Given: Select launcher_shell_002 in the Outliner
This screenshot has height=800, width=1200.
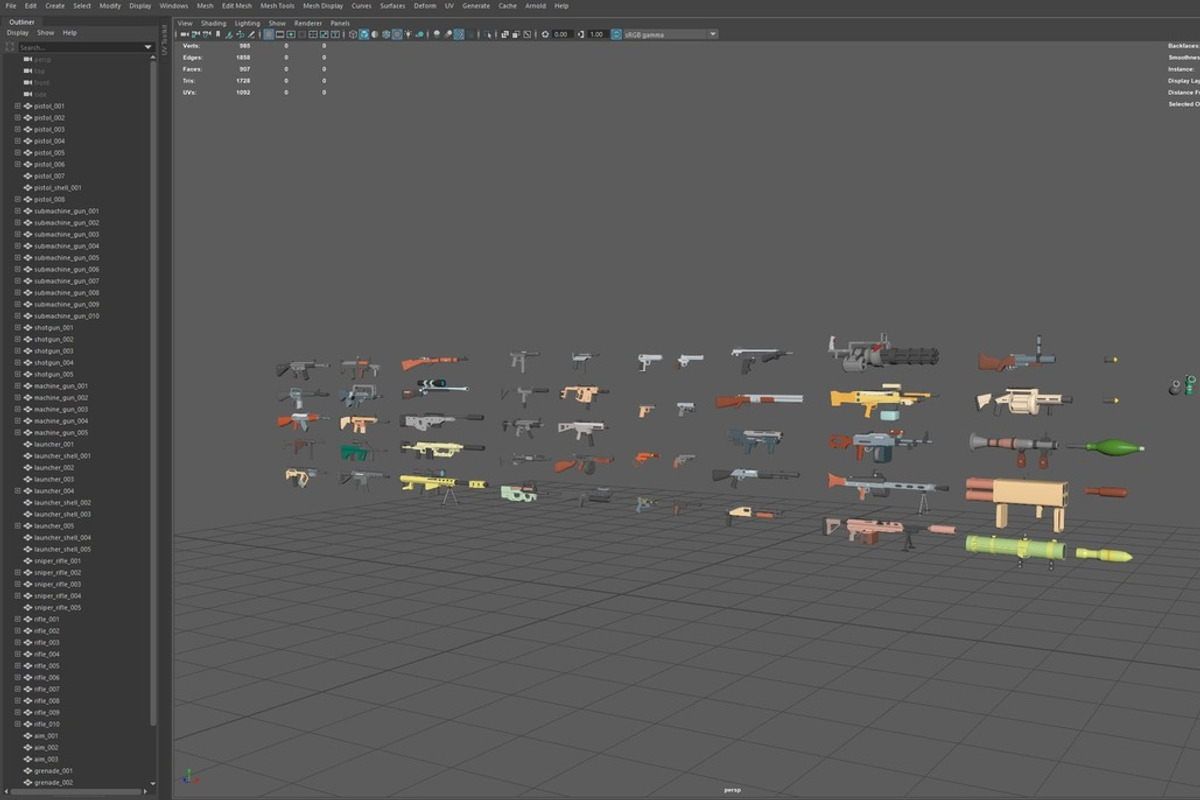Looking at the screenshot, I should click(x=62, y=503).
